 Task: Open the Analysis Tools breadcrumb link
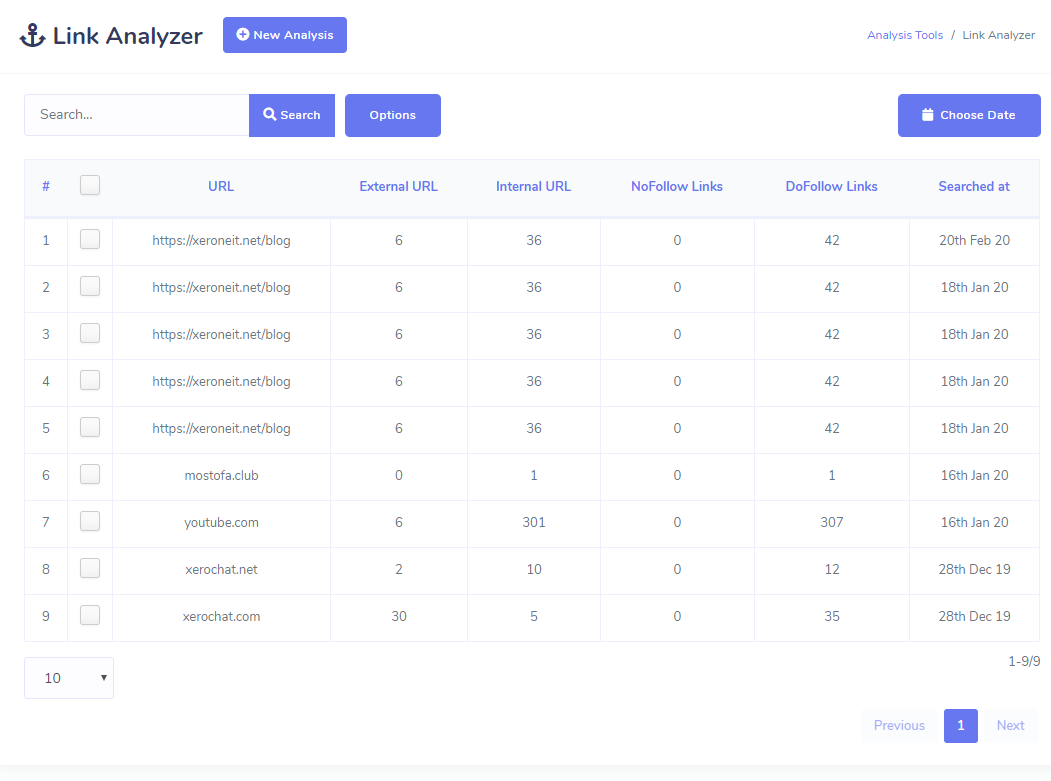coord(904,35)
